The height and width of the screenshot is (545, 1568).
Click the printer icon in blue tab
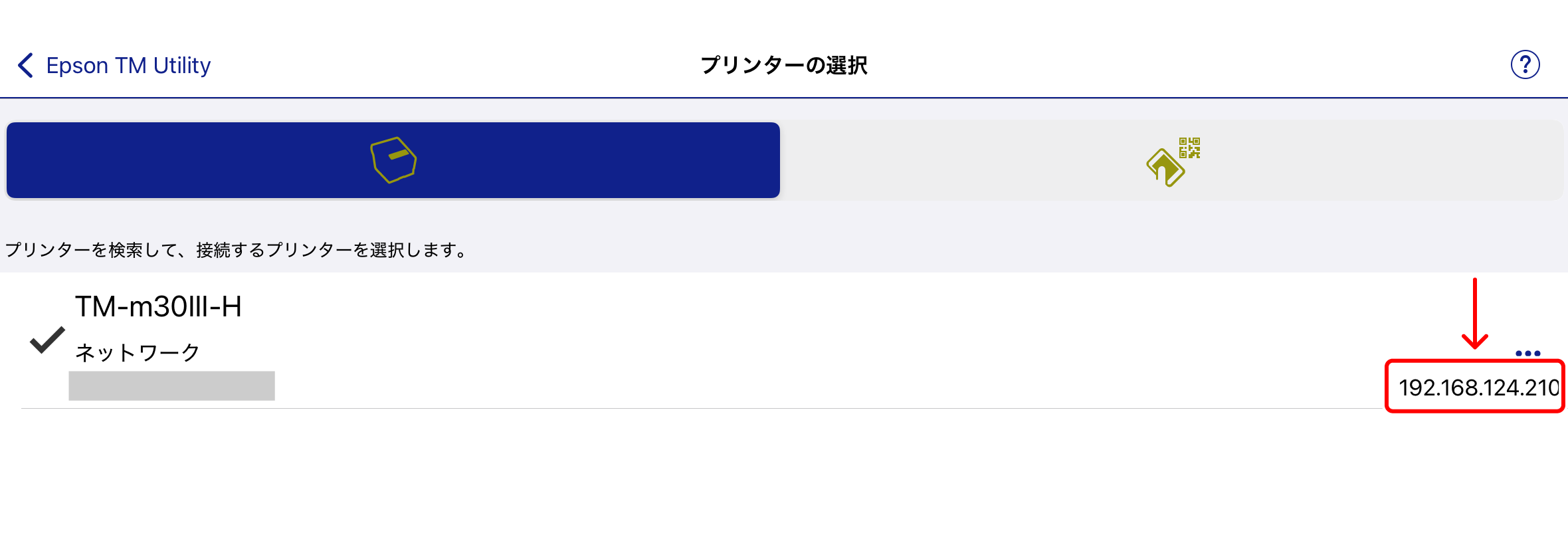pos(393,160)
